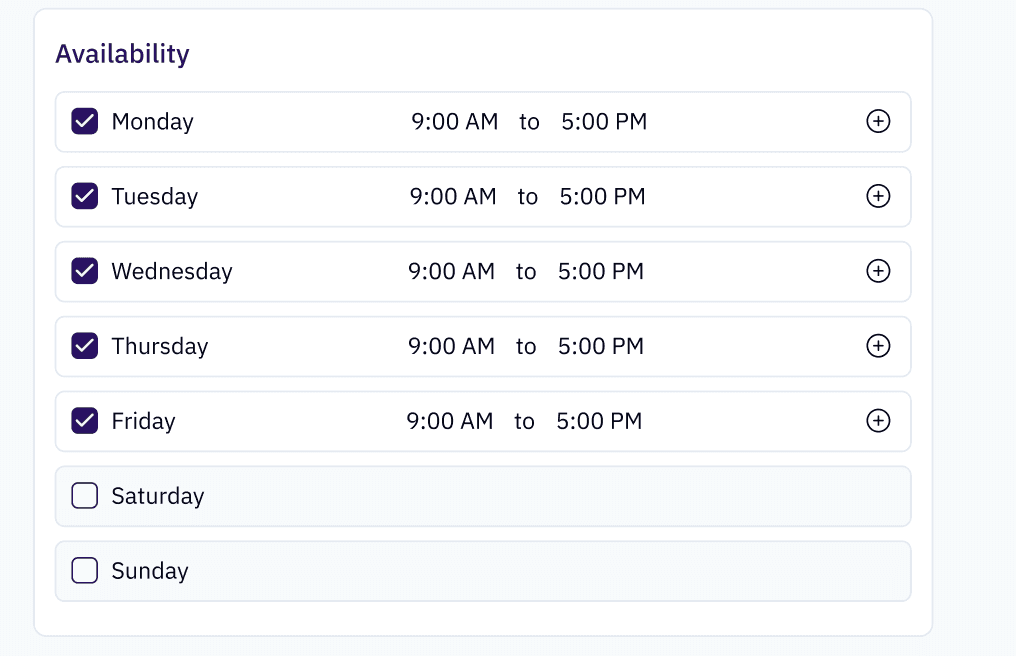Screen dimensions: 1016x656
Task: Enable Saturday availability
Action: [x=85, y=496]
